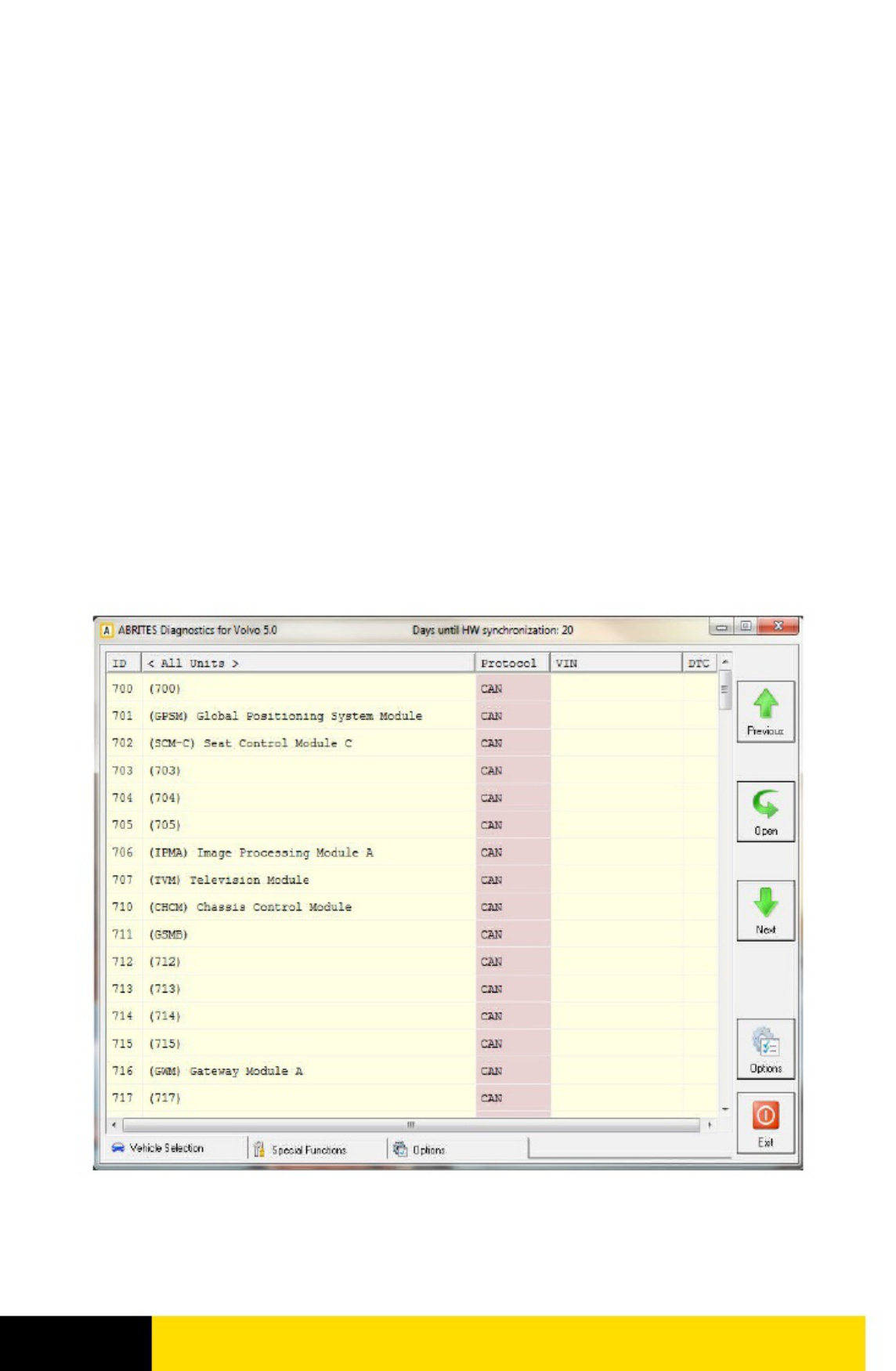Click the VIN column header

coord(616,663)
